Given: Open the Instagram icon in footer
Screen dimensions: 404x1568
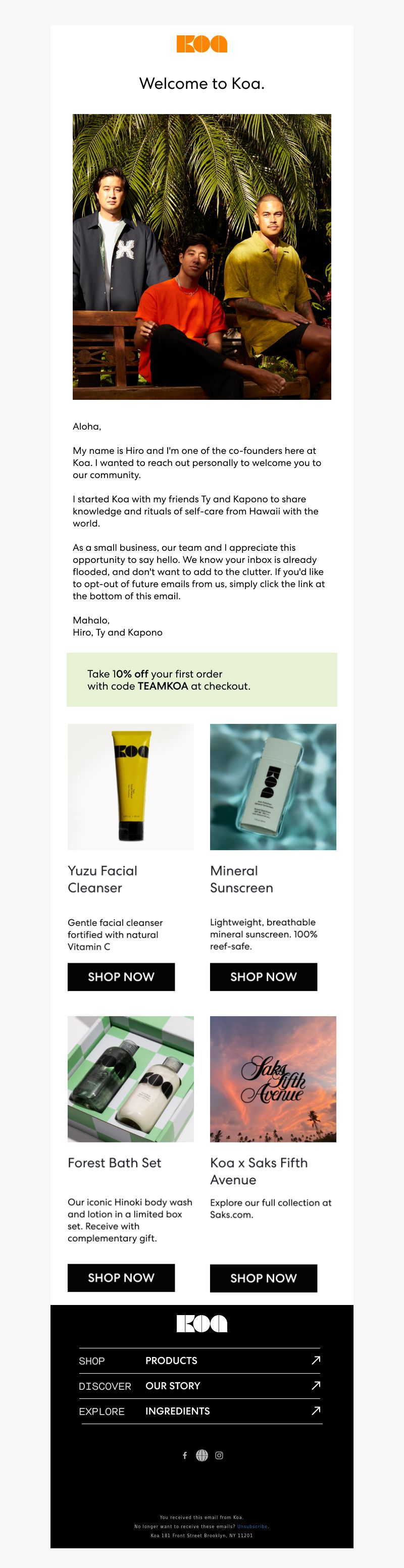Looking at the screenshot, I should point(219,1455).
